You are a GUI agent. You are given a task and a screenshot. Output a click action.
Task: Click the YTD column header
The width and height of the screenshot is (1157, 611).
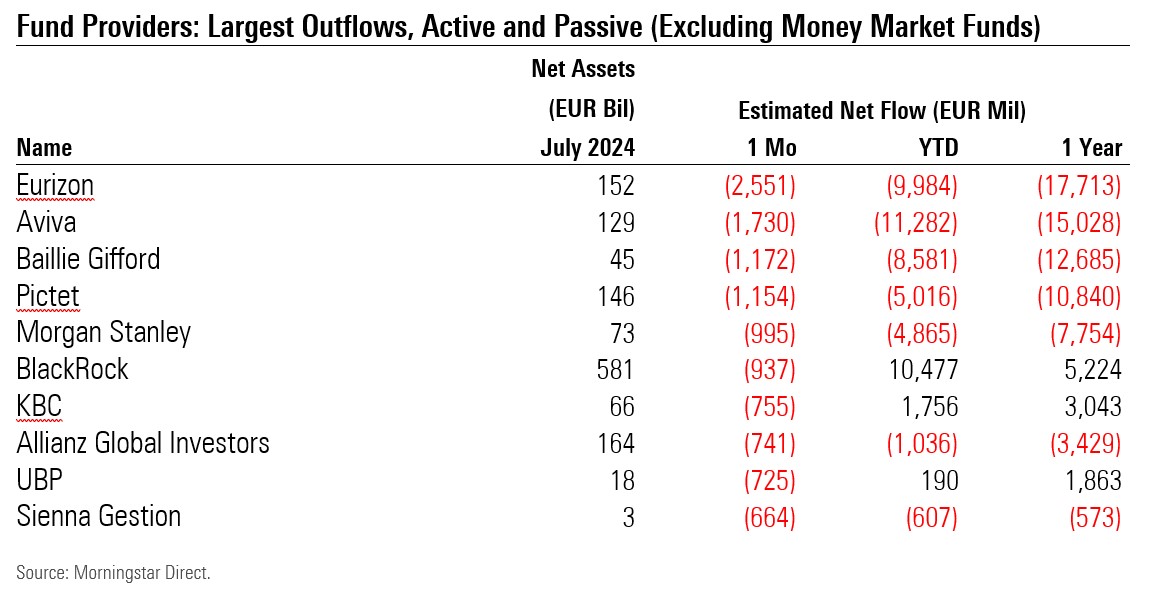937,148
